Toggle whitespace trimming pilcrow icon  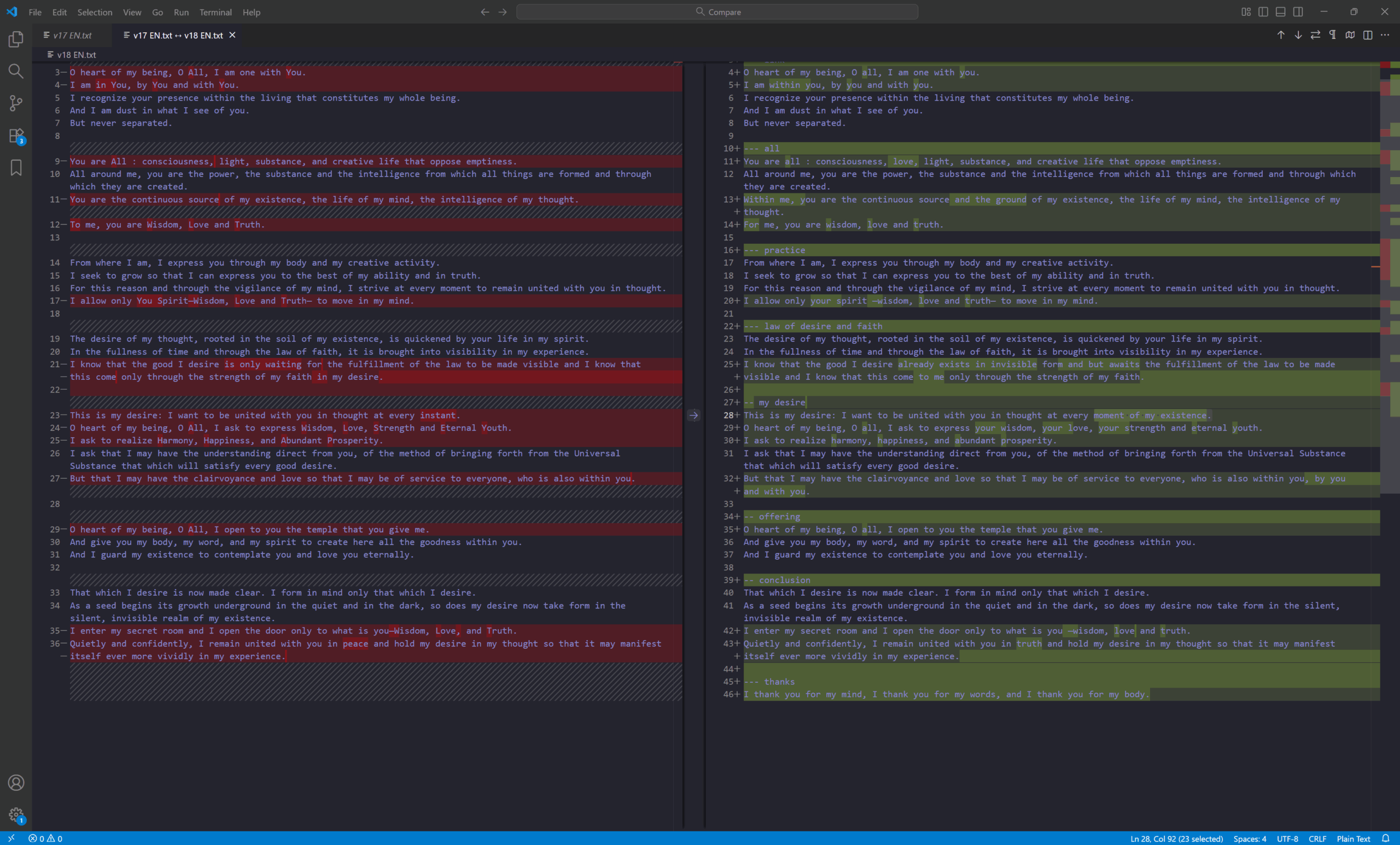click(1332, 35)
